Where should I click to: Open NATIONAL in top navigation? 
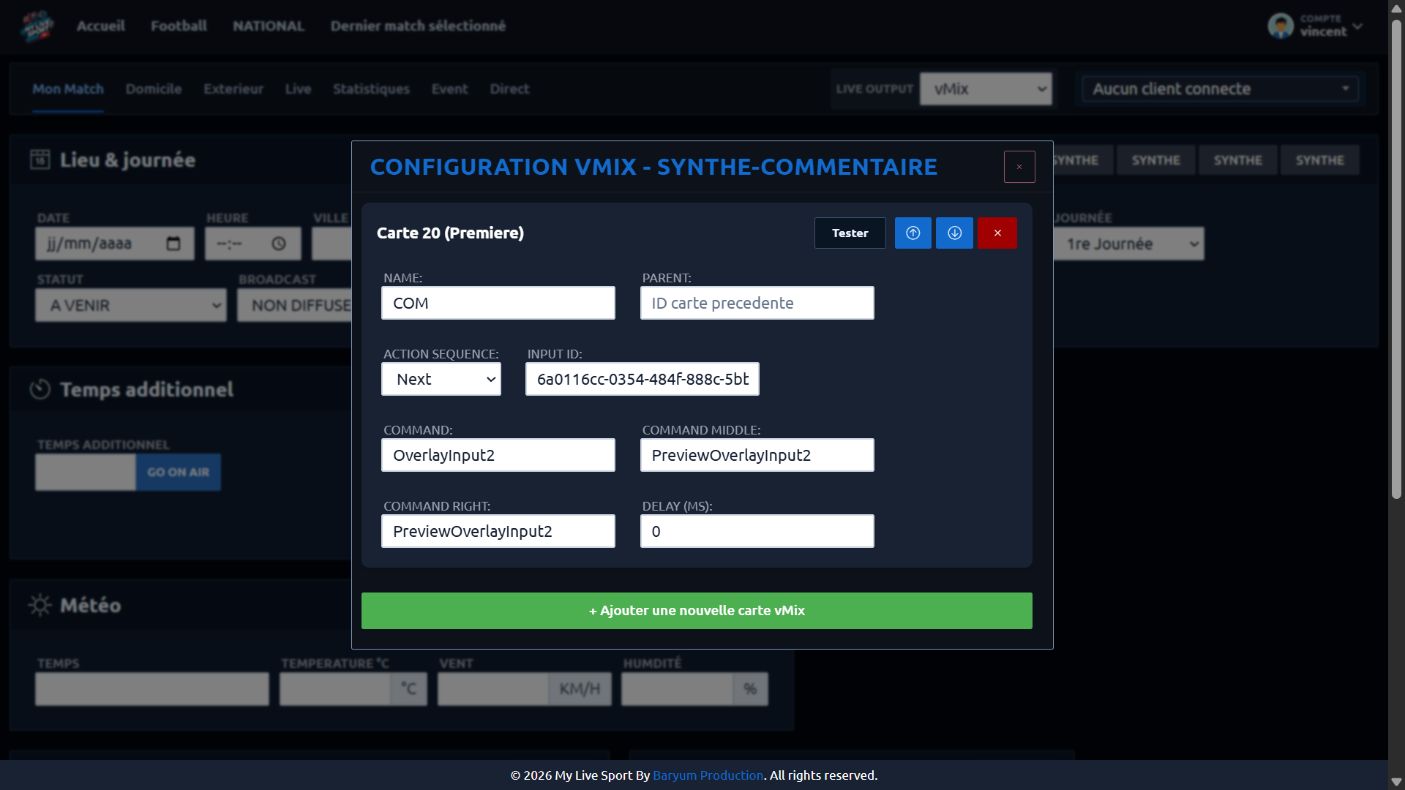coord(269,26)
